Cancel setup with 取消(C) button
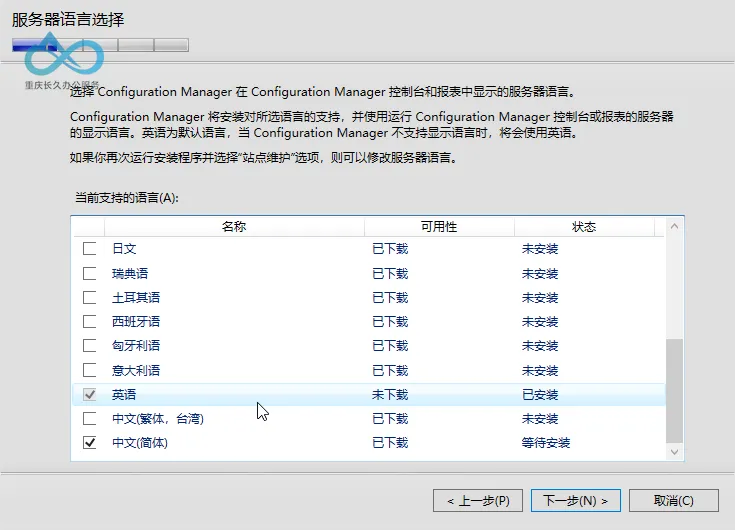The height and width of the screenshot is (530, 735). pyautogui.click(x=674, y=501)
